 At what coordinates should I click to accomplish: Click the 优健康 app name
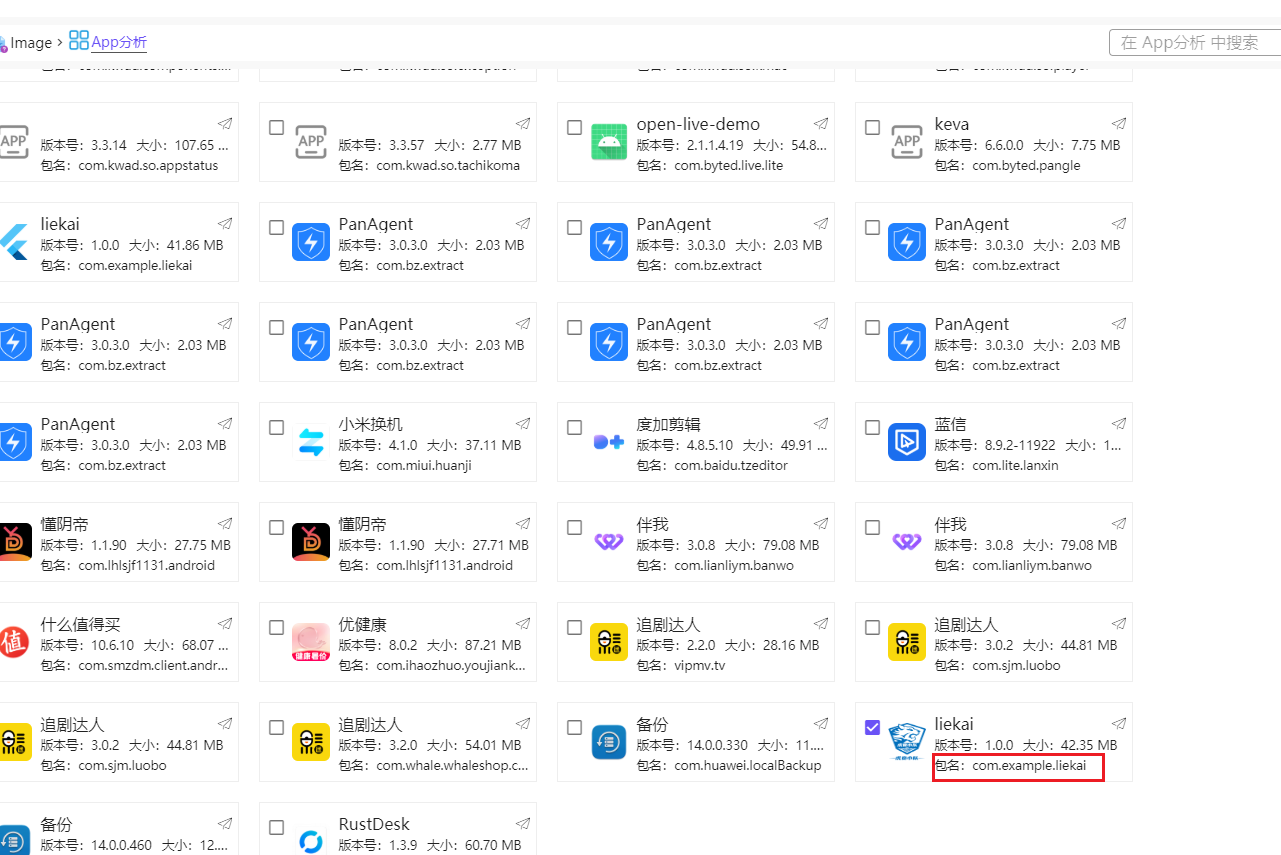(363, 624)
